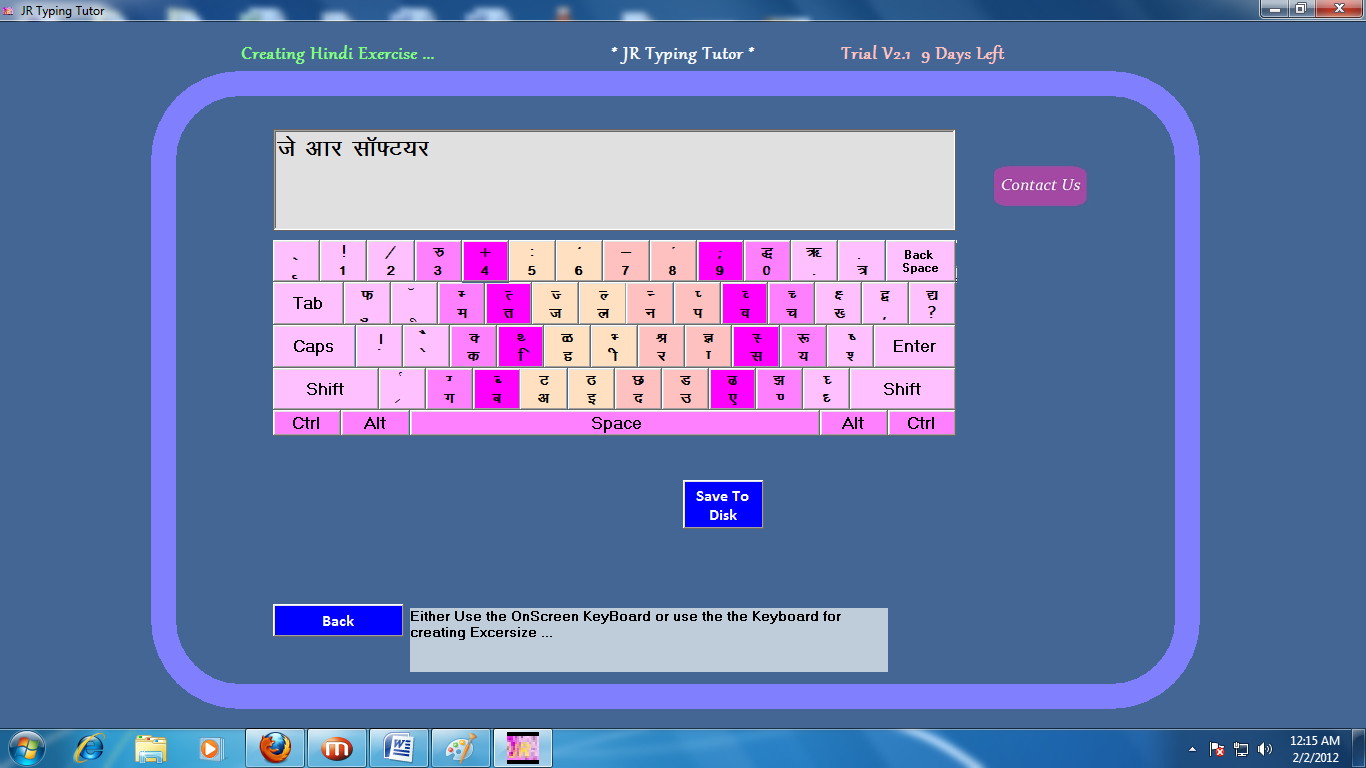Click the on-screen Tab key

click(x=308, y=303)
